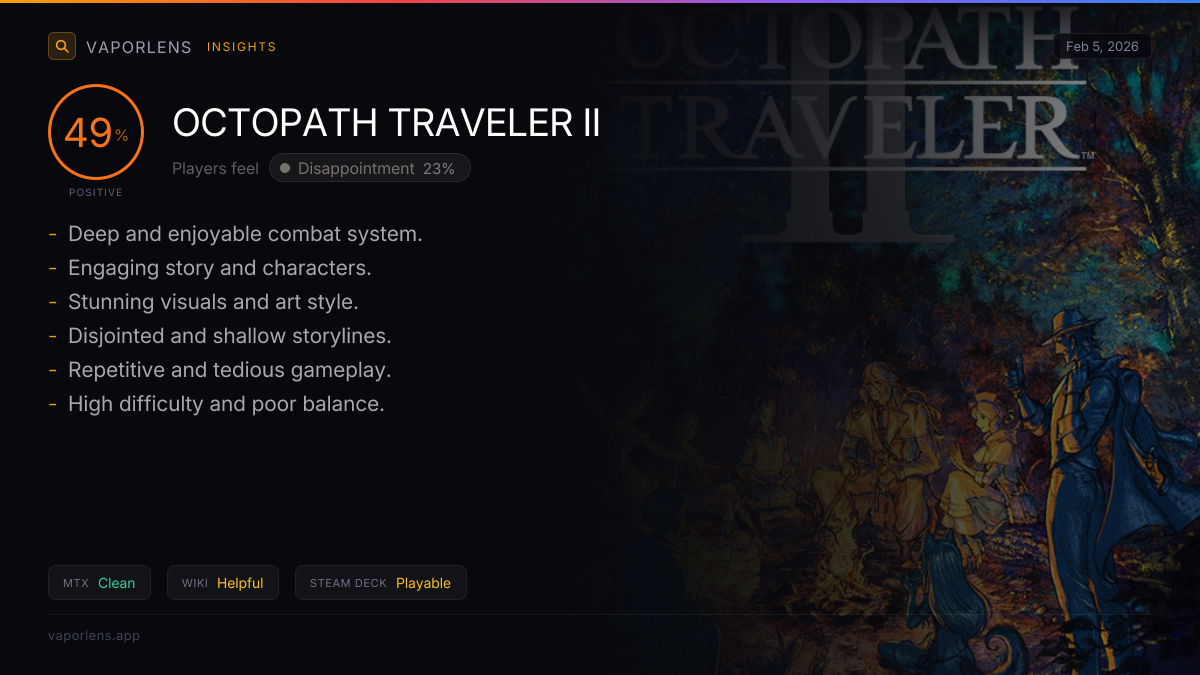This screenshot has height=675, width=1200.
Task: Click the OCTOPATH TRAVELER II title
Action: [387, 123]
